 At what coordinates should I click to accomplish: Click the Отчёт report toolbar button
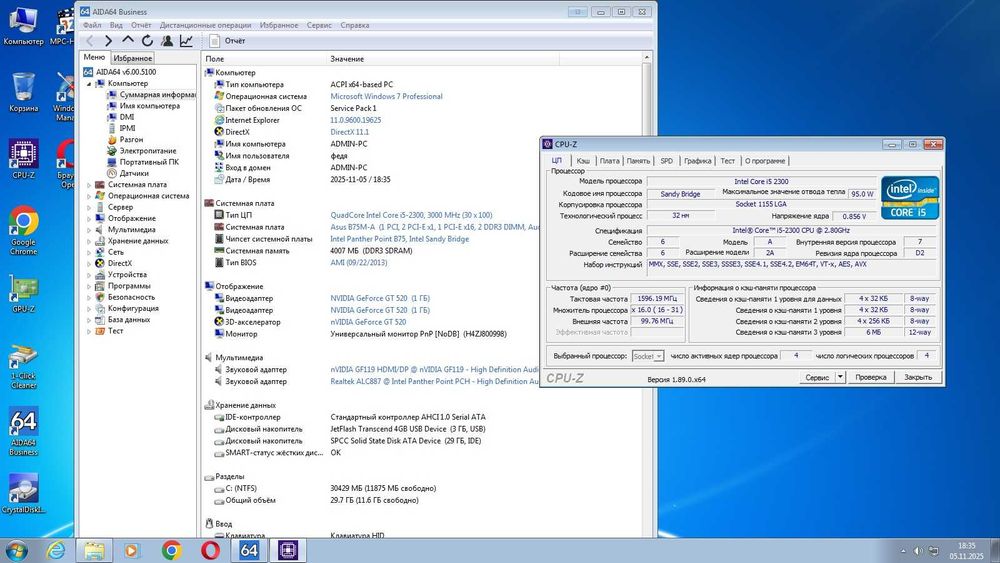click(x=227, y=41)
